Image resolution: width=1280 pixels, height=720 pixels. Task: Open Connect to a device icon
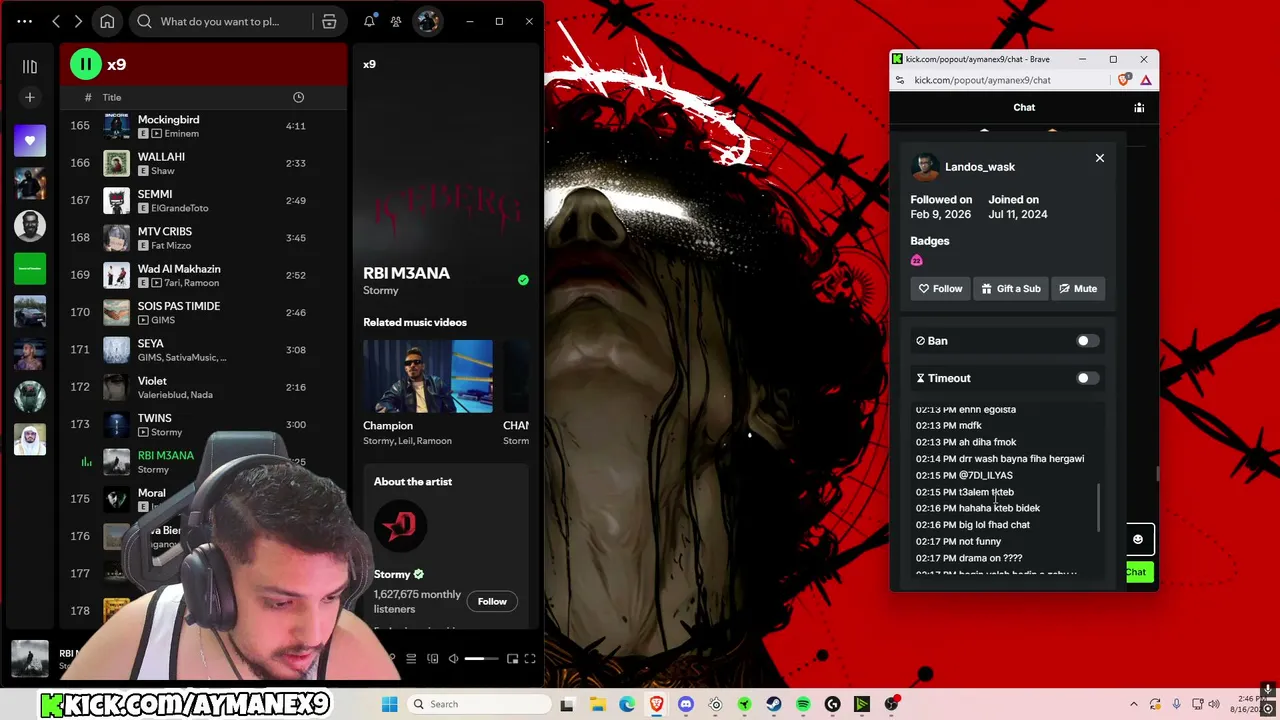pyautogui.click(x=432, y=658)
